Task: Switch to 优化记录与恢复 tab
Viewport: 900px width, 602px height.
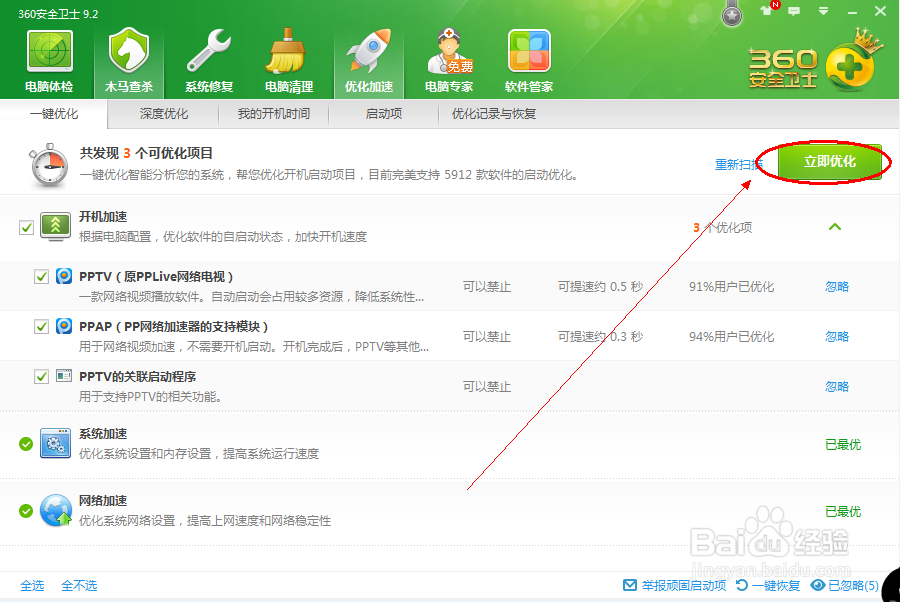Action: (494, 114)
